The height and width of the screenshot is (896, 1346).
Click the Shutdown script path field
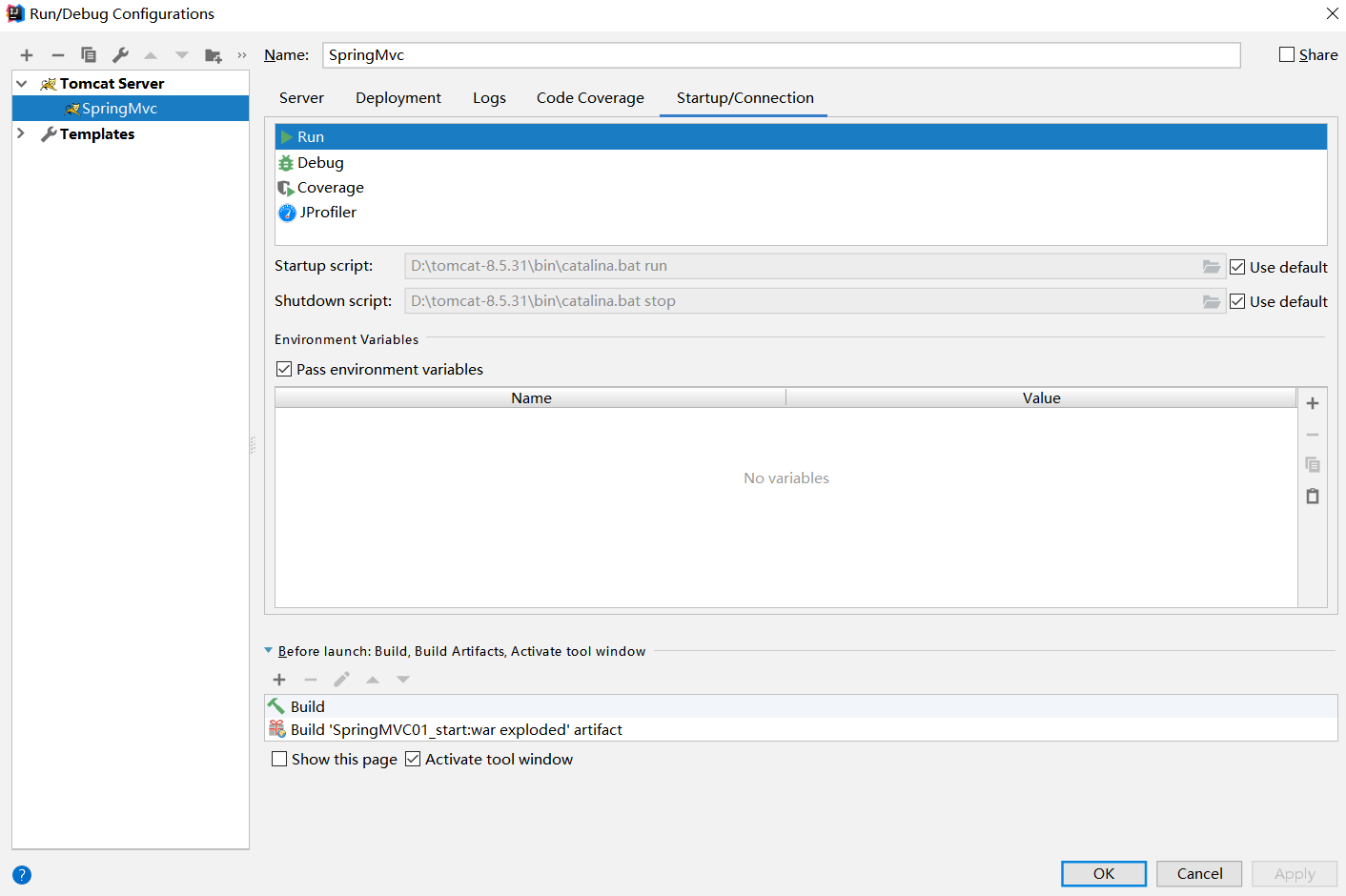(803, 301)
